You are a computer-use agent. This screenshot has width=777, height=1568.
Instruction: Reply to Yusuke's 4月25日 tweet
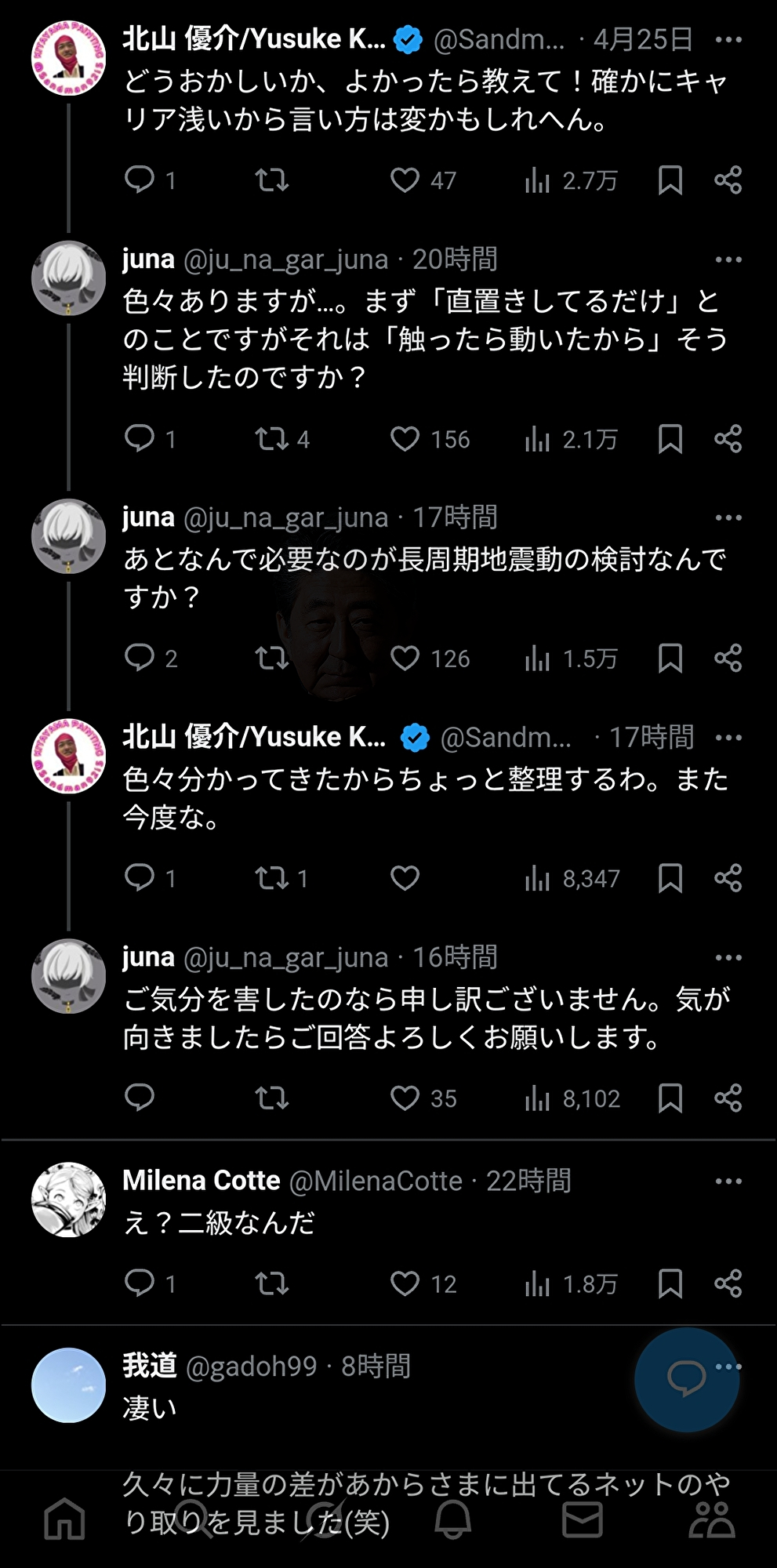[x=140, y=180]
